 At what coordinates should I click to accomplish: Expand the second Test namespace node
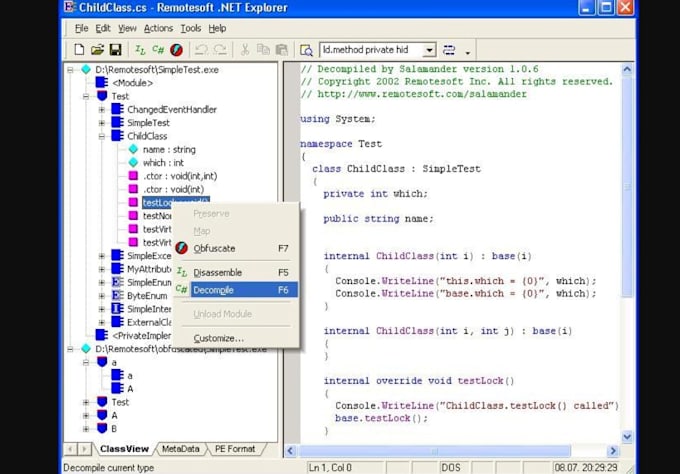pos(86,402)
